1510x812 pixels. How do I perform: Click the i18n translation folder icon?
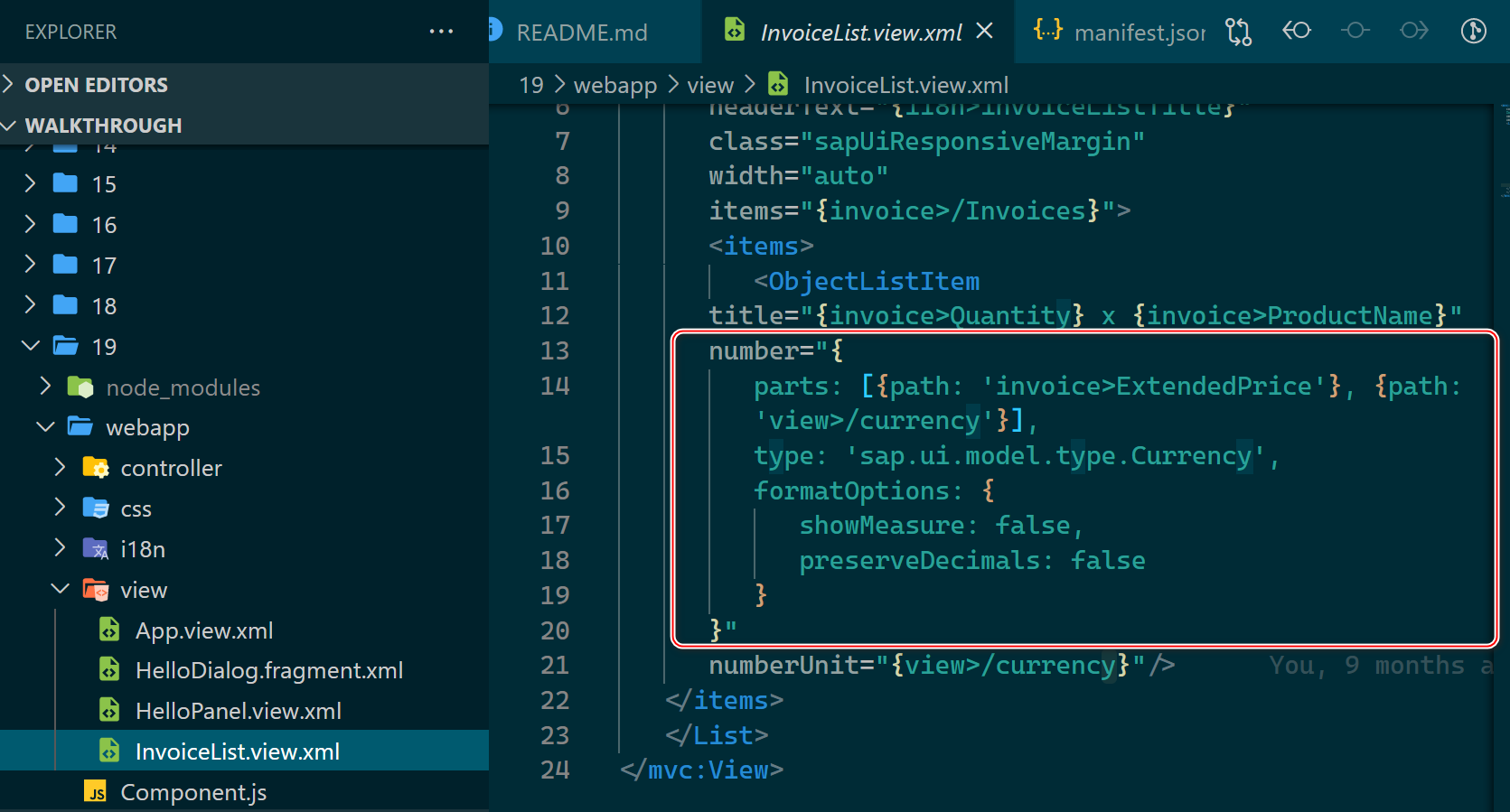point(95,549)
